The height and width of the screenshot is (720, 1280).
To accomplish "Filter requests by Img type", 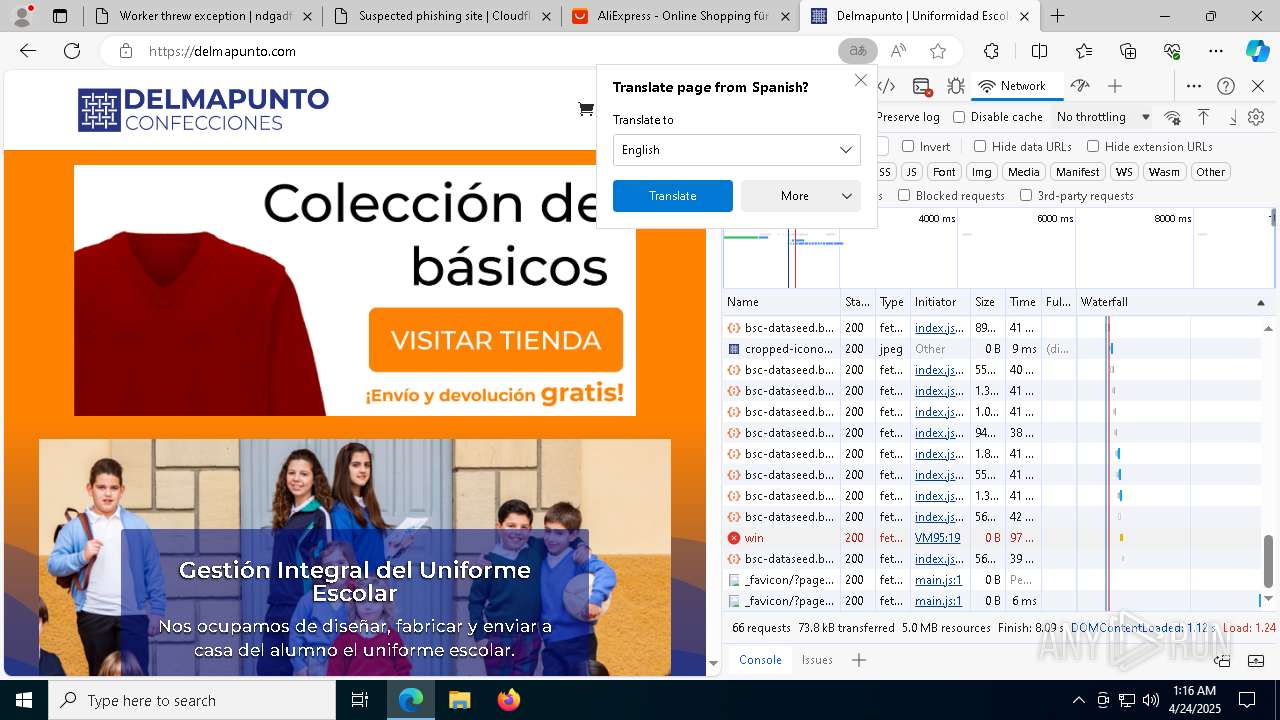I will 982,172.
